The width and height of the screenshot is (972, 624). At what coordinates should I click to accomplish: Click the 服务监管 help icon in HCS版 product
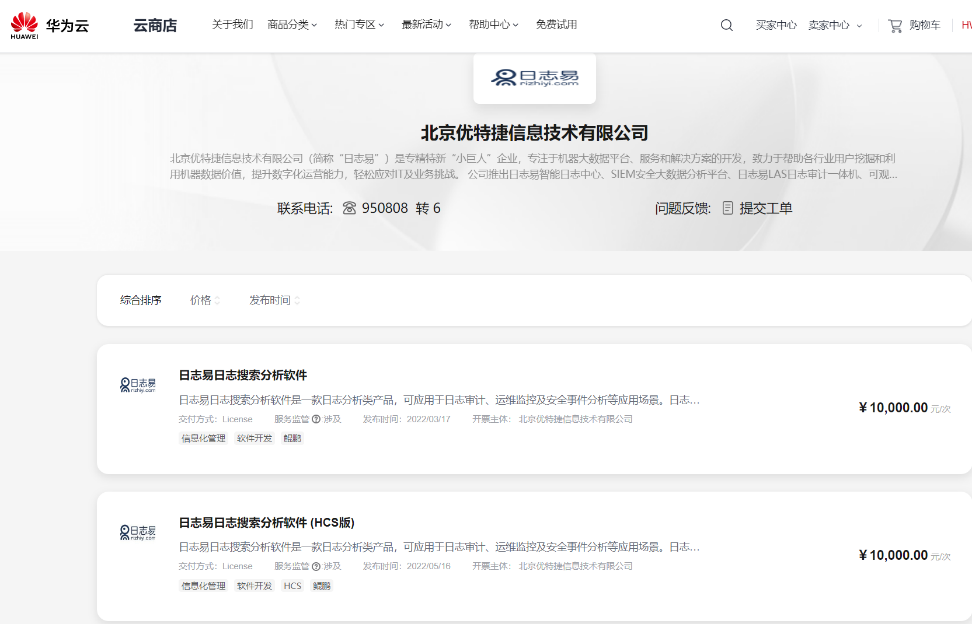[x=316, y=566]
